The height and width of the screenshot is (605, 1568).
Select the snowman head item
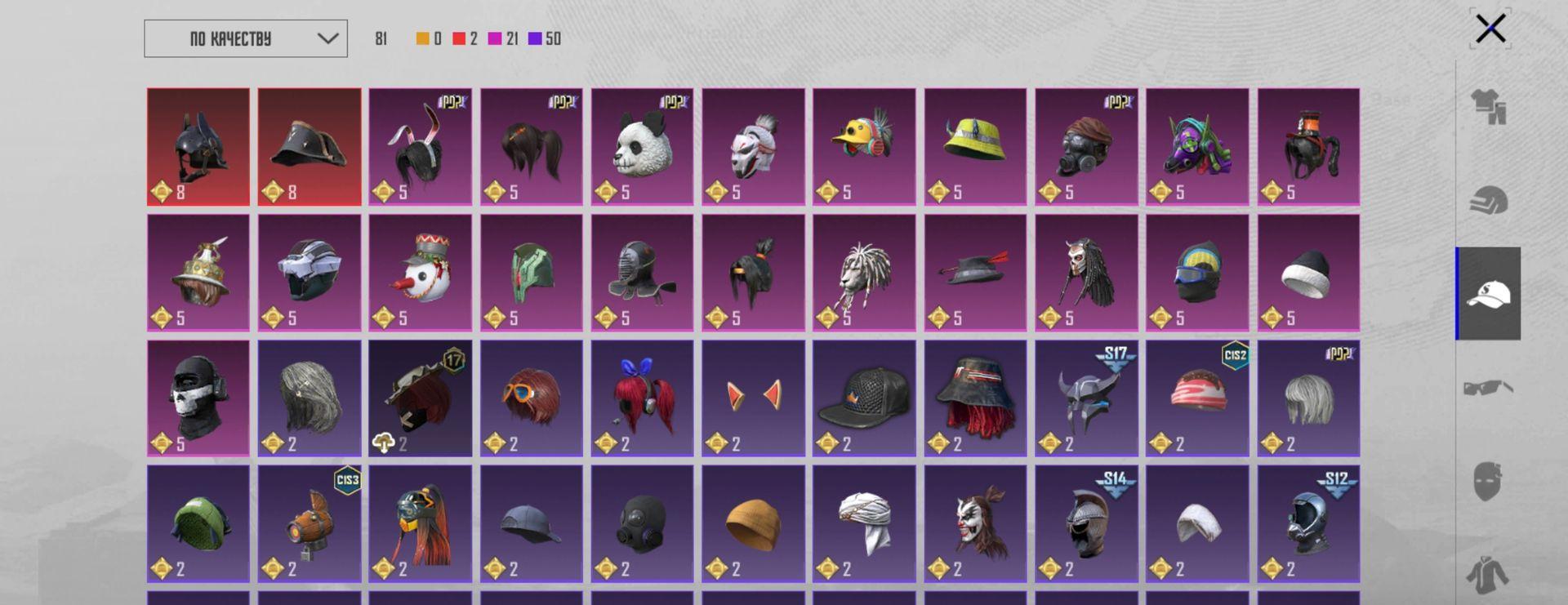pyautogui.click(x=420, y=272)
